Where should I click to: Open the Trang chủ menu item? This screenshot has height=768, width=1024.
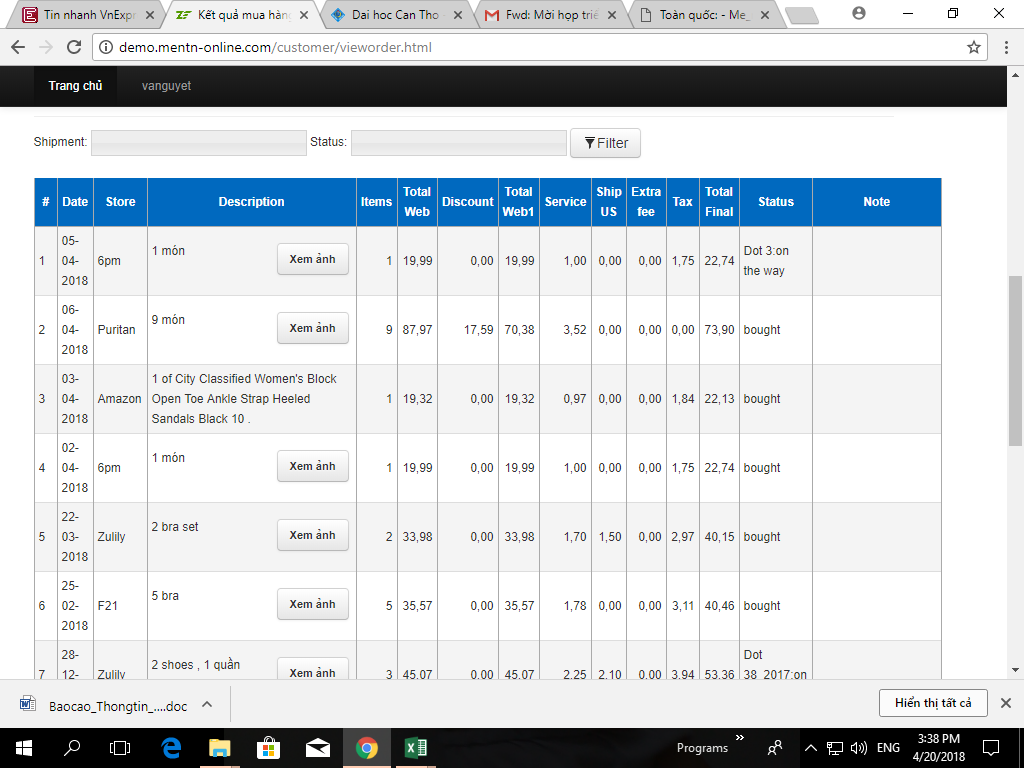click(x=75, y=86)
